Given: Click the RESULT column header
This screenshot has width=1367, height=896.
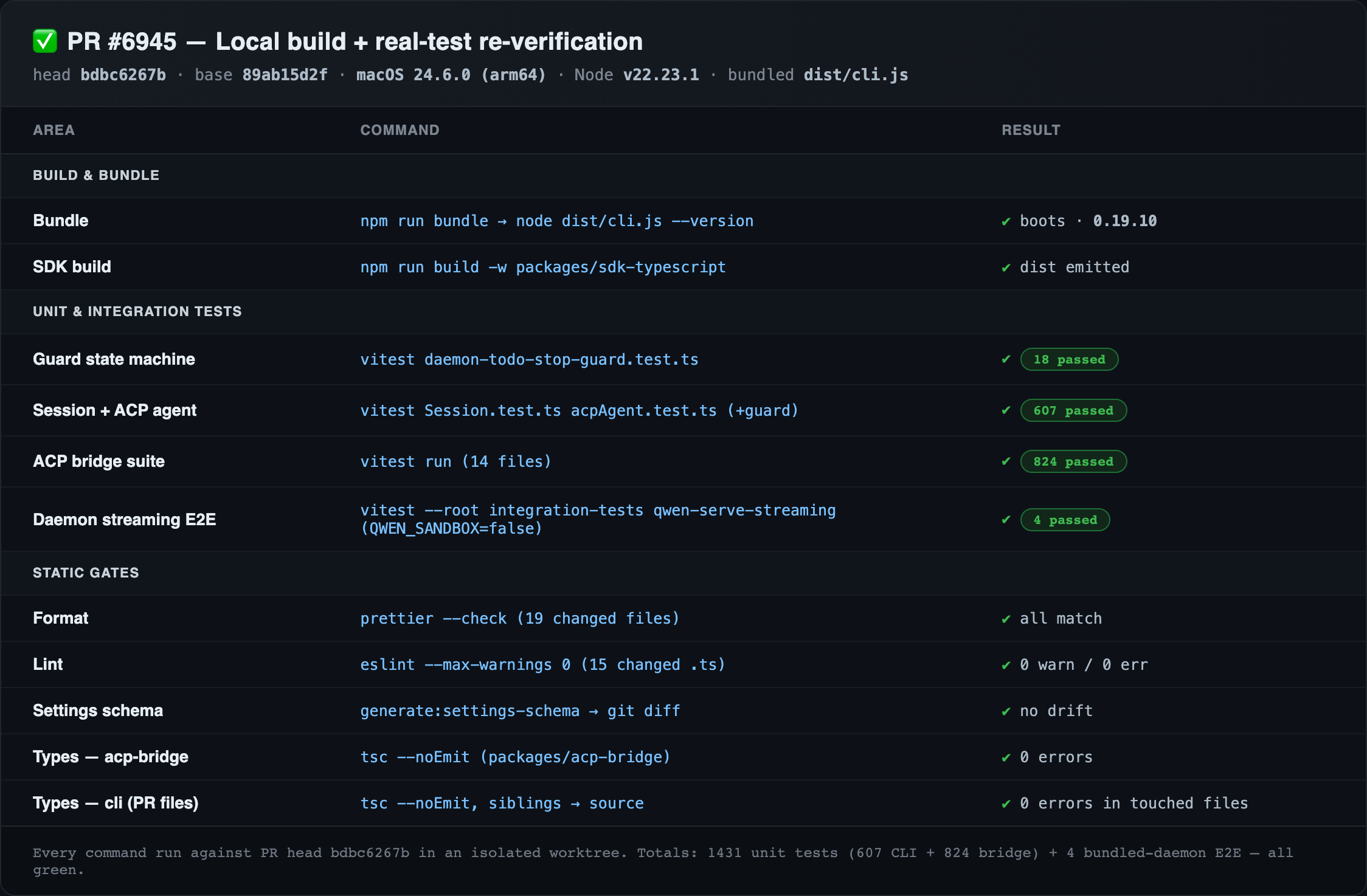Looking at the screenshot, I should click(1031, 130).
